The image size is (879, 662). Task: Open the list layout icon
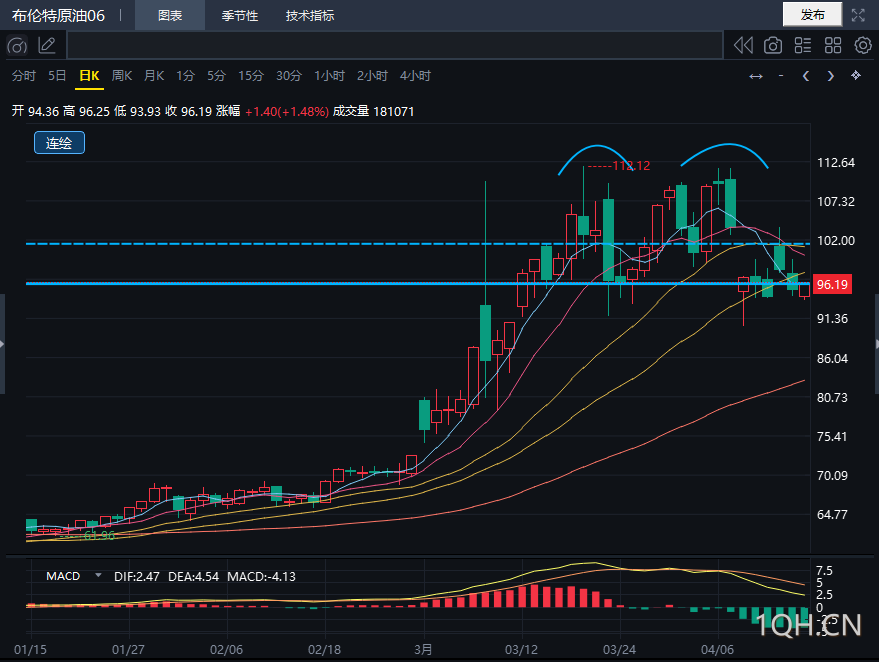[801, 44]
